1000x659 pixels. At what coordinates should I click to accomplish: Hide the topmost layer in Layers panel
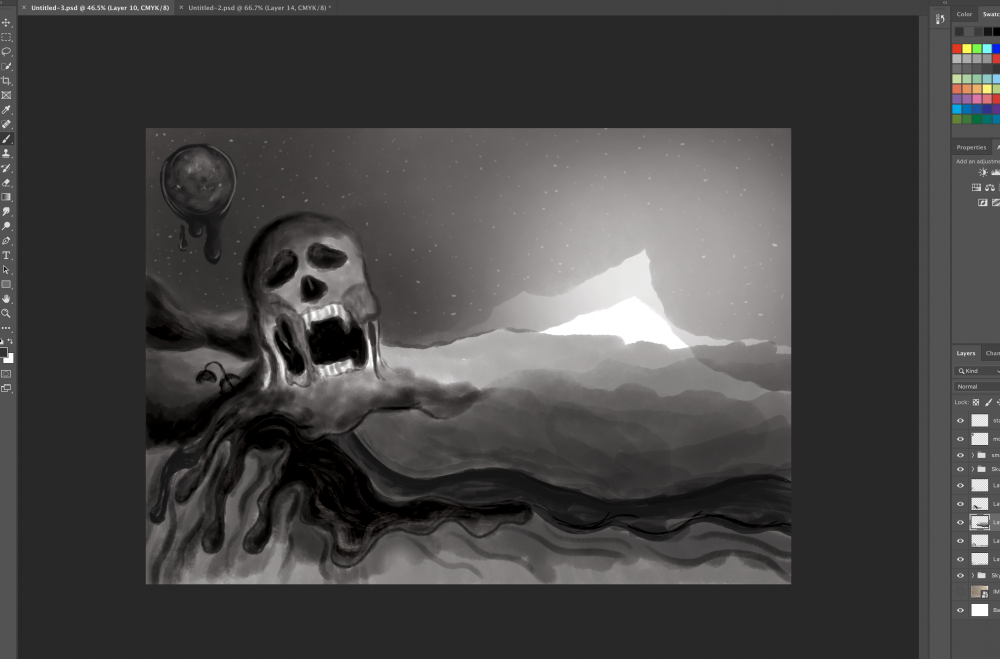pyautogui.click(x=960, y=421)
